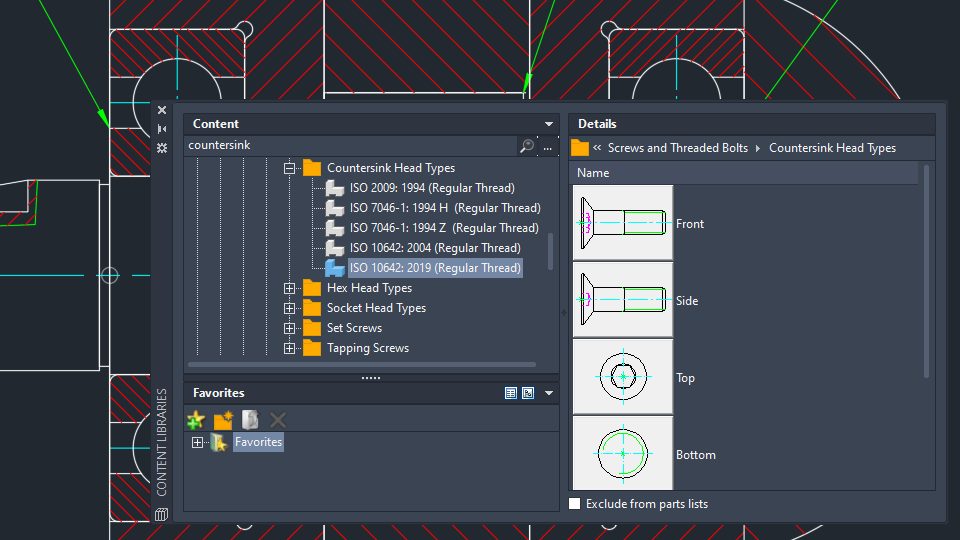Open the Content panel dropdown arrow
The height and width of the screenshot is (540, 960).
tap(548, 124)
